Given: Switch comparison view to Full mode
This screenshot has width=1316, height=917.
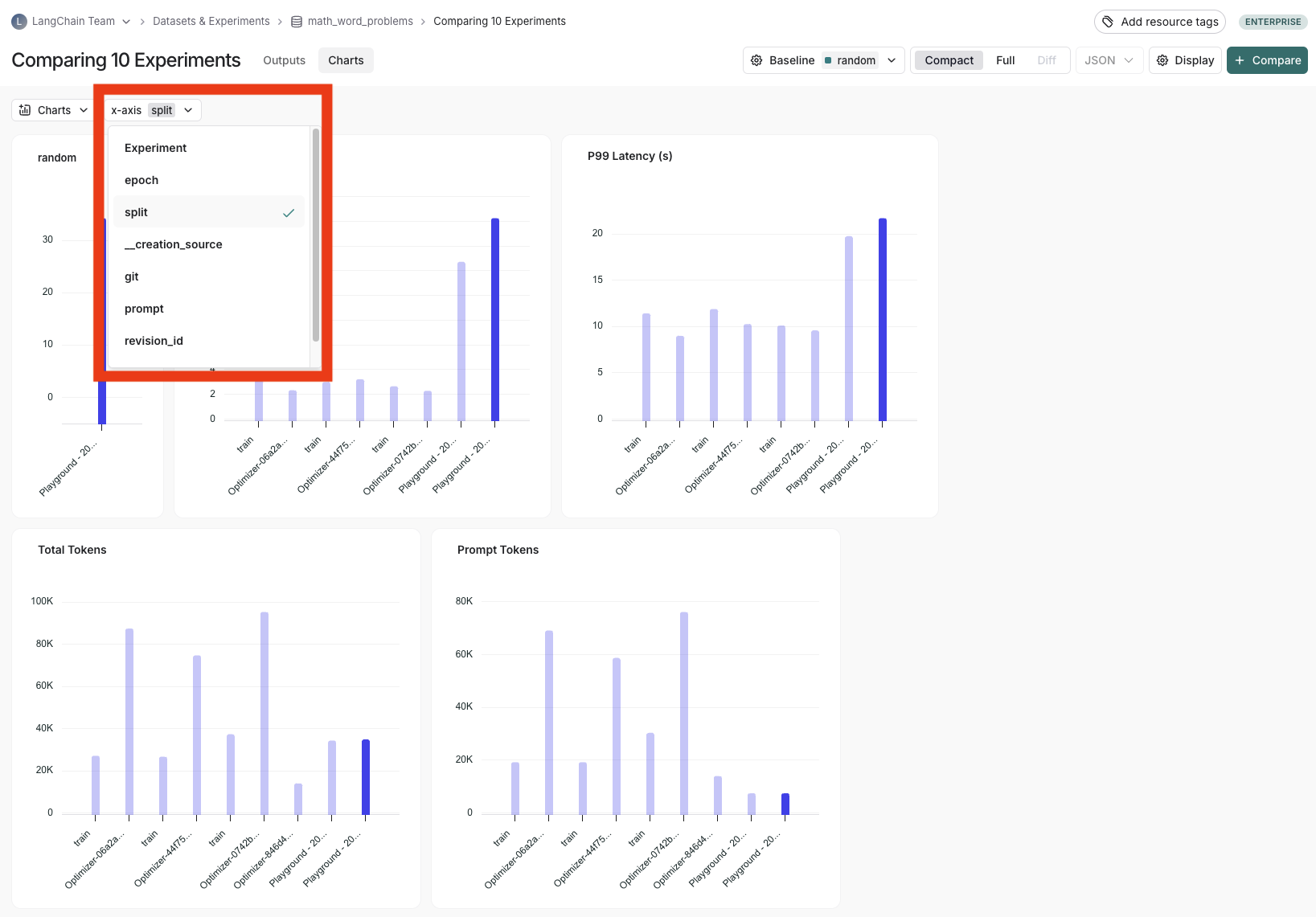Looking at the screenshot, I should pyautogui.click(x=1005, y=59).
